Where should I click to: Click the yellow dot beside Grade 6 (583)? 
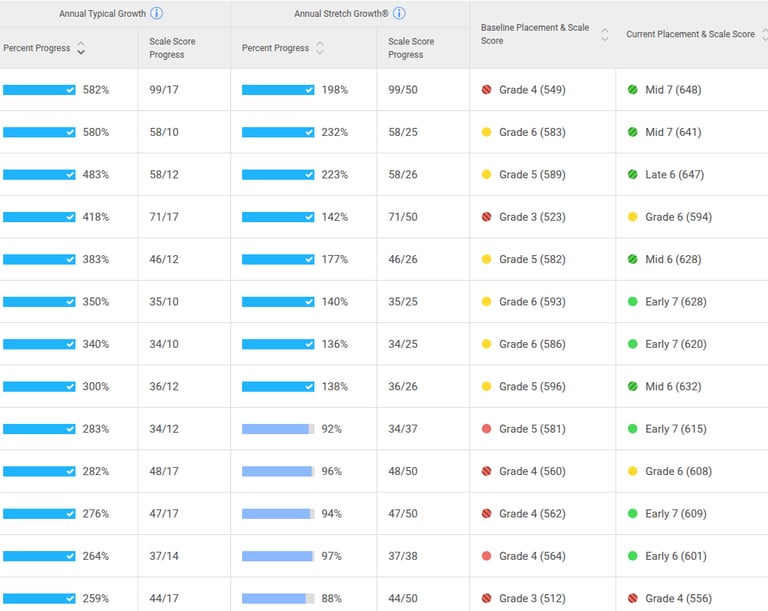point(486,132)
